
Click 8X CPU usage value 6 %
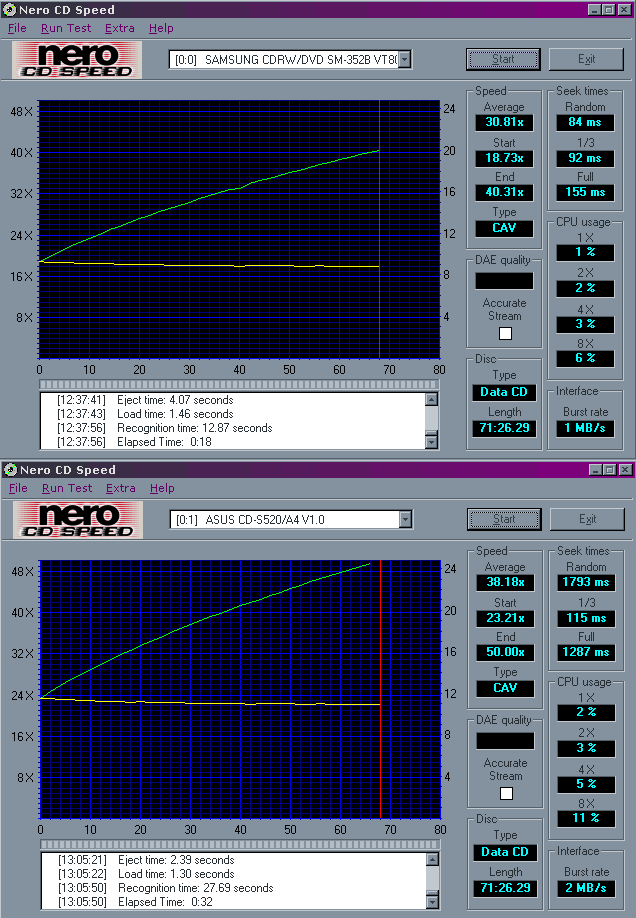585,358
